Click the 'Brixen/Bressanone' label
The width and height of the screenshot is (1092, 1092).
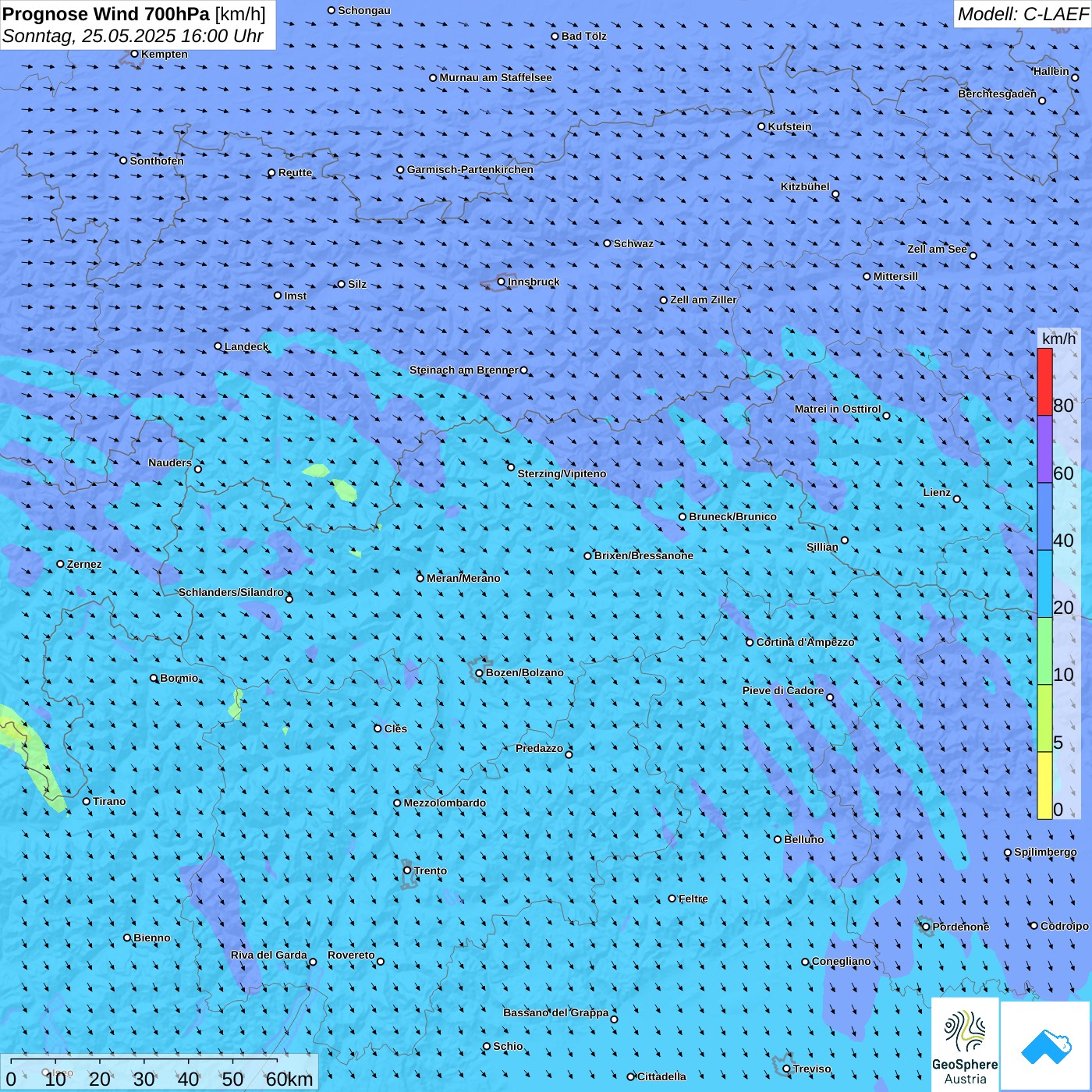643,555
